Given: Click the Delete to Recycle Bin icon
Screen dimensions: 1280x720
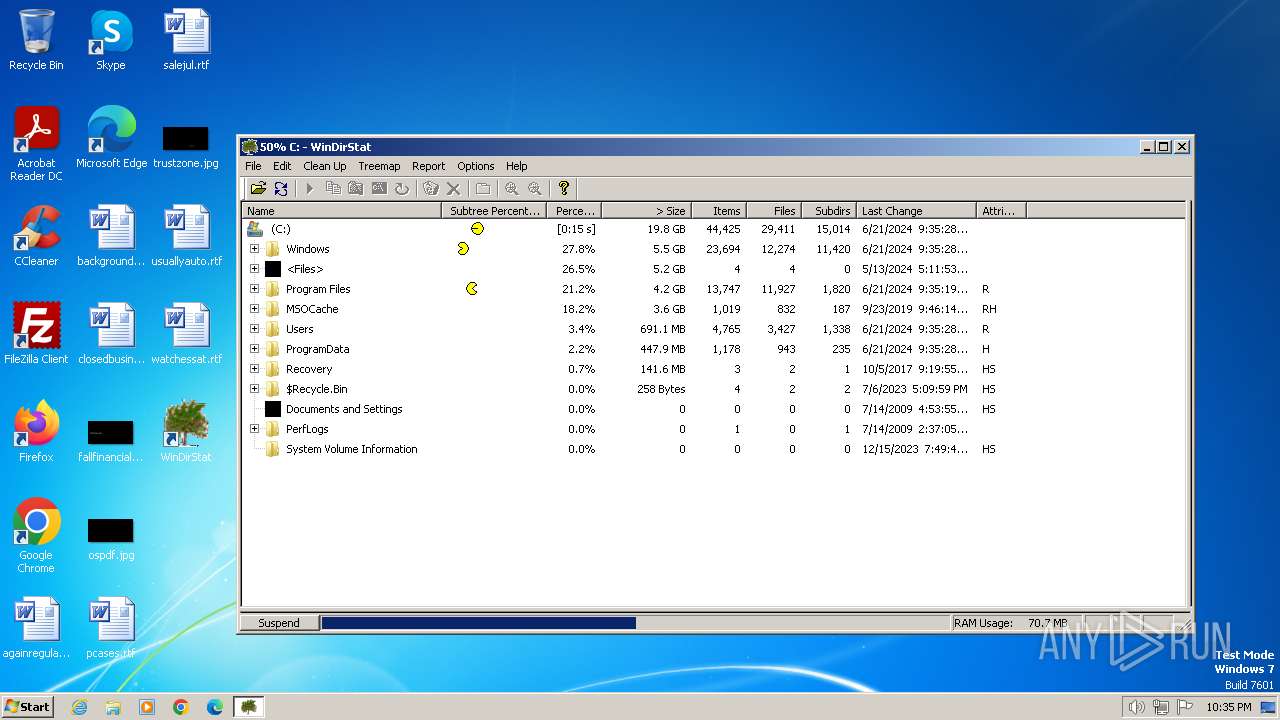Looking at the screenshot, I should pyautogui.click(x=431, y=188).
